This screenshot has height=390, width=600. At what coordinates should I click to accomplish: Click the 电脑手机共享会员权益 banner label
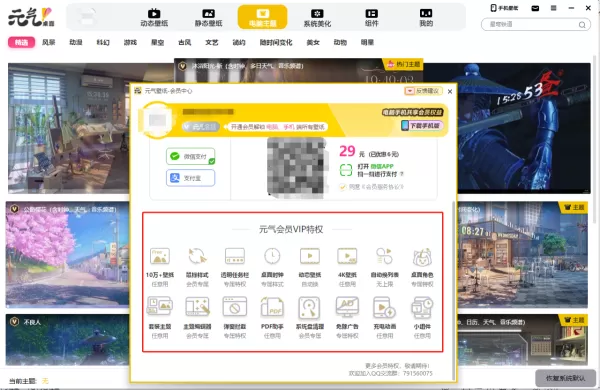412,113
